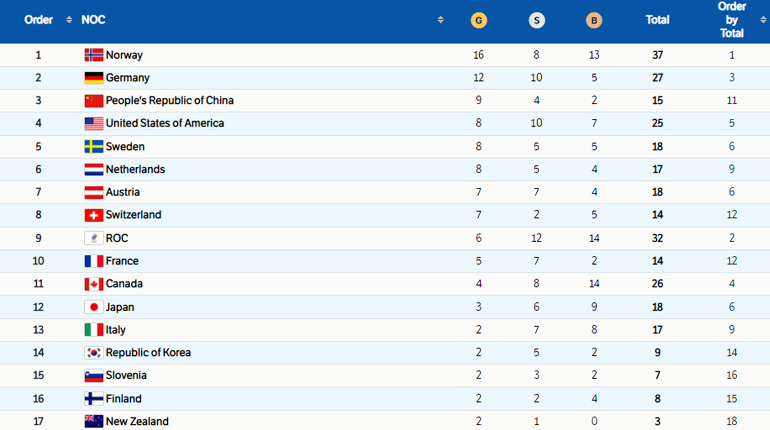Click the Austria flag icon

(x=94, y=192)
